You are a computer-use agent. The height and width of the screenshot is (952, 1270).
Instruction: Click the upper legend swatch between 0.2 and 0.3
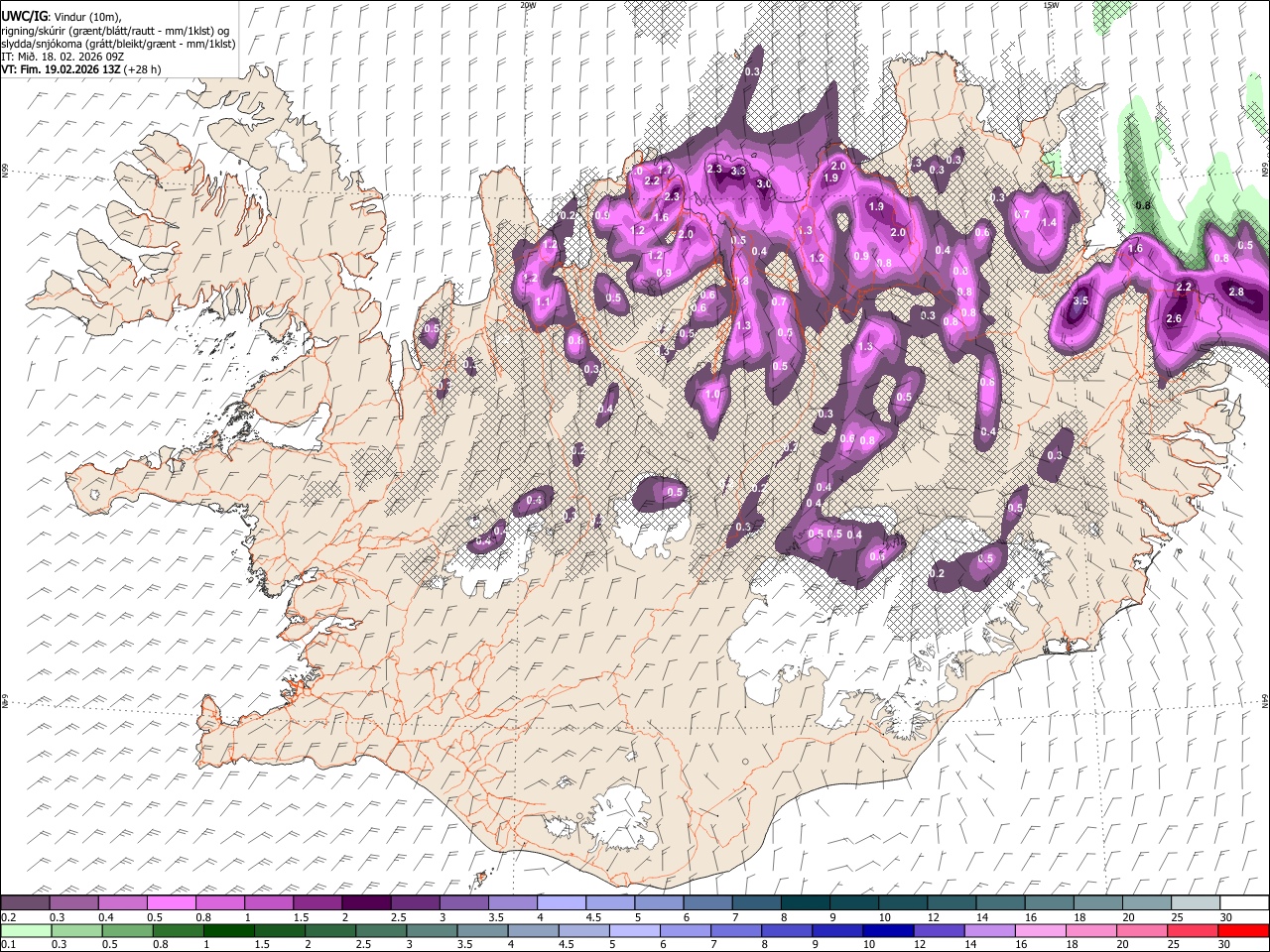[x=25, y=902]
